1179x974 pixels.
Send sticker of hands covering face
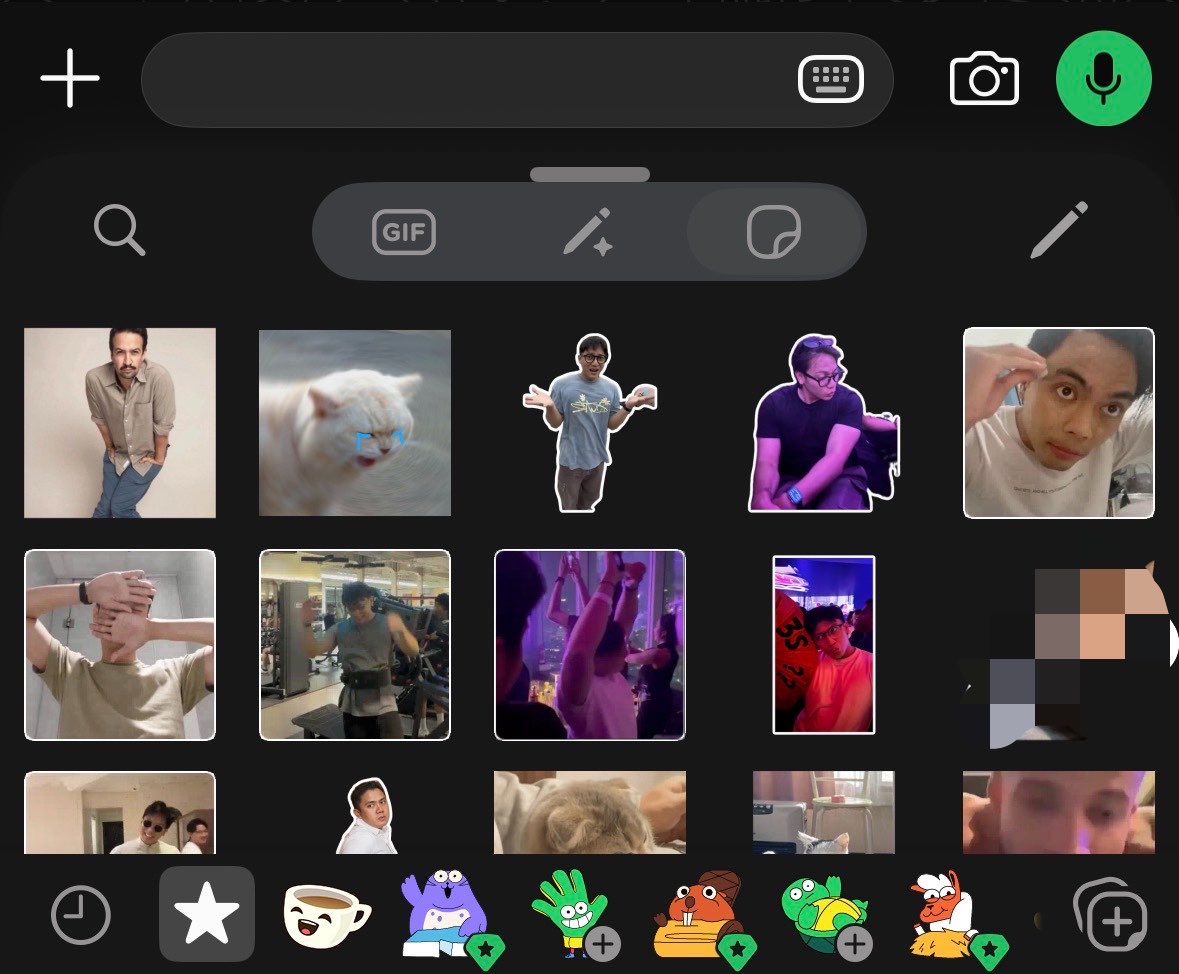[120, 645]
